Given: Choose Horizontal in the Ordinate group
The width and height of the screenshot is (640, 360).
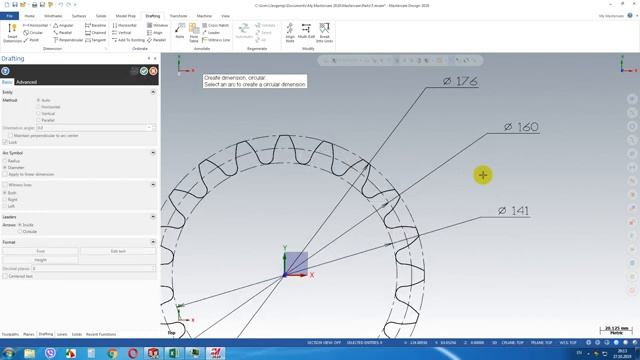Looking at the screenshot, I should 124,25.
